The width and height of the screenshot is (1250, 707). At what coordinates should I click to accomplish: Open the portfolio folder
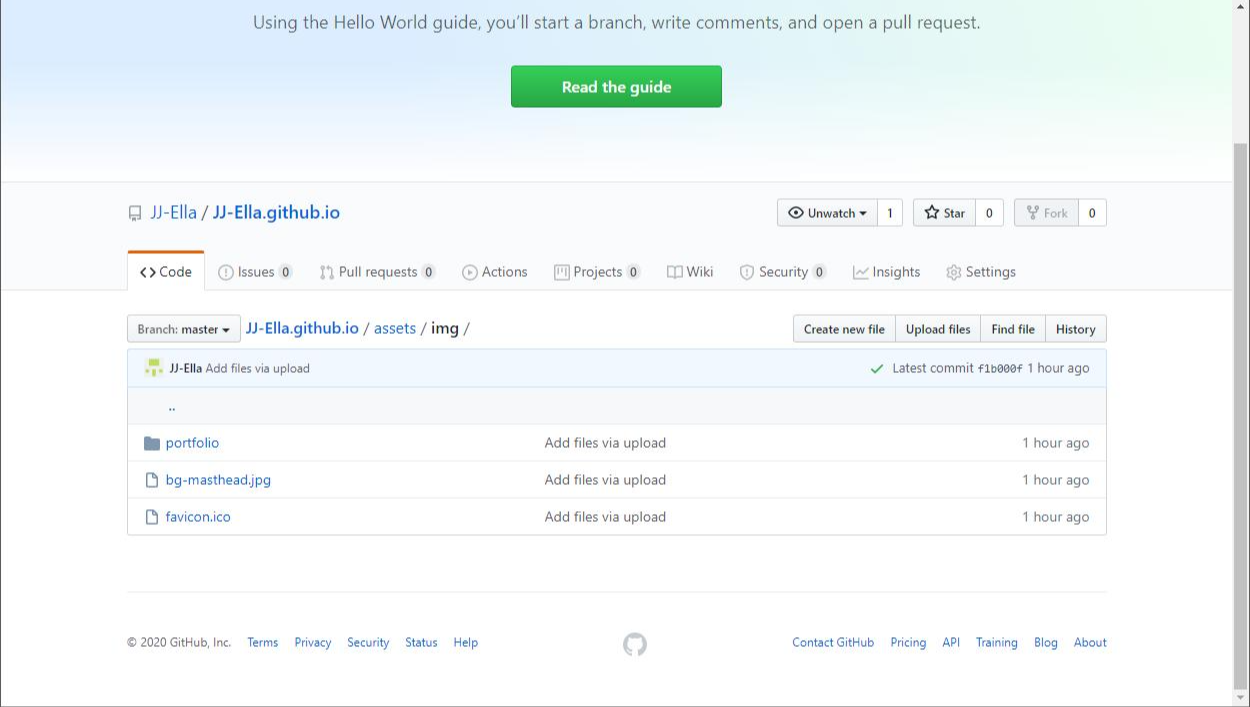(192, 443)
